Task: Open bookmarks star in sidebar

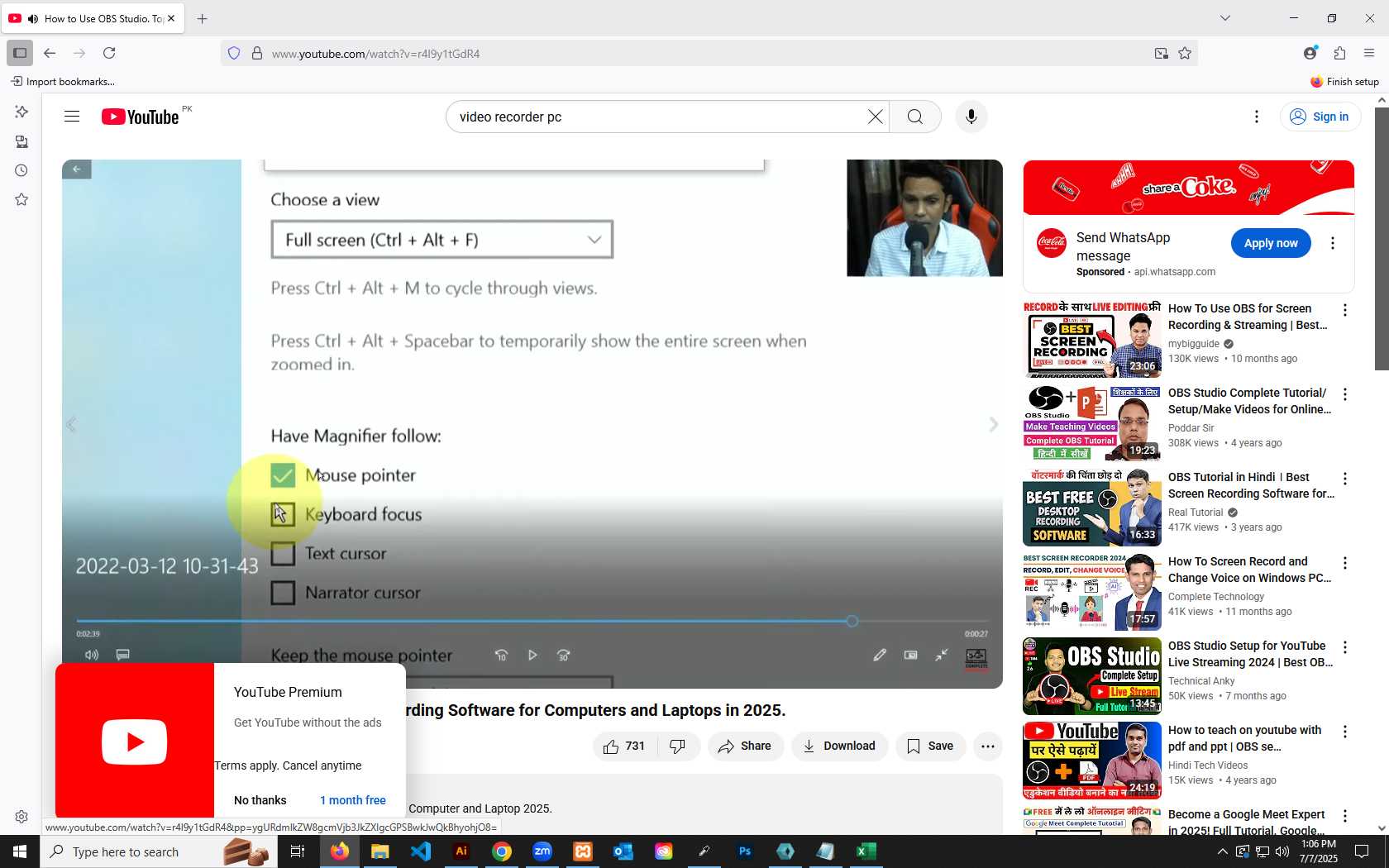Action: pos(21,199)
